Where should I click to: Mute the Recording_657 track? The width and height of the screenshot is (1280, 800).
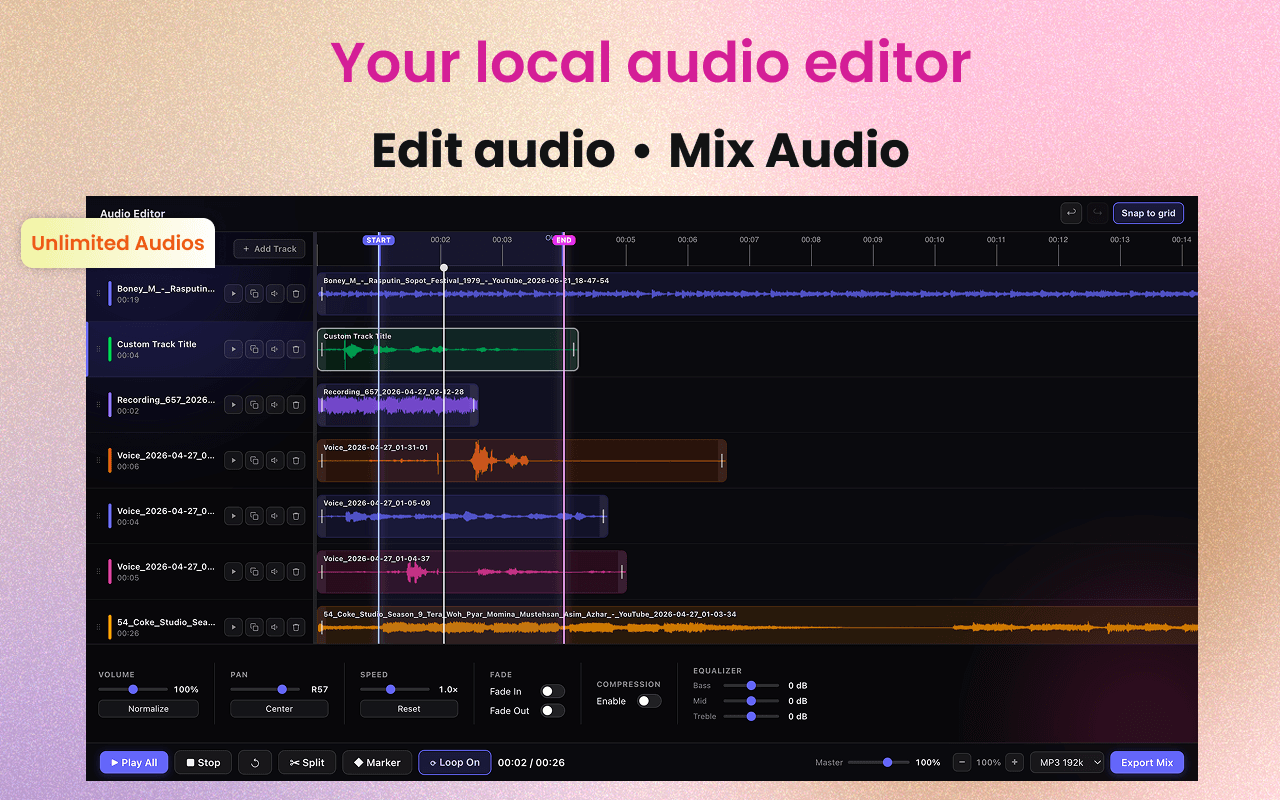click(x=275, y=405)
